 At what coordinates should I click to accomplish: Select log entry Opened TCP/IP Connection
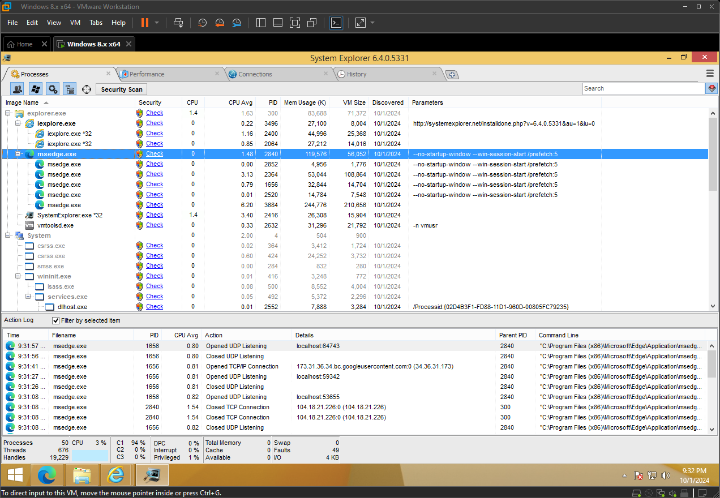click(354, 366)
